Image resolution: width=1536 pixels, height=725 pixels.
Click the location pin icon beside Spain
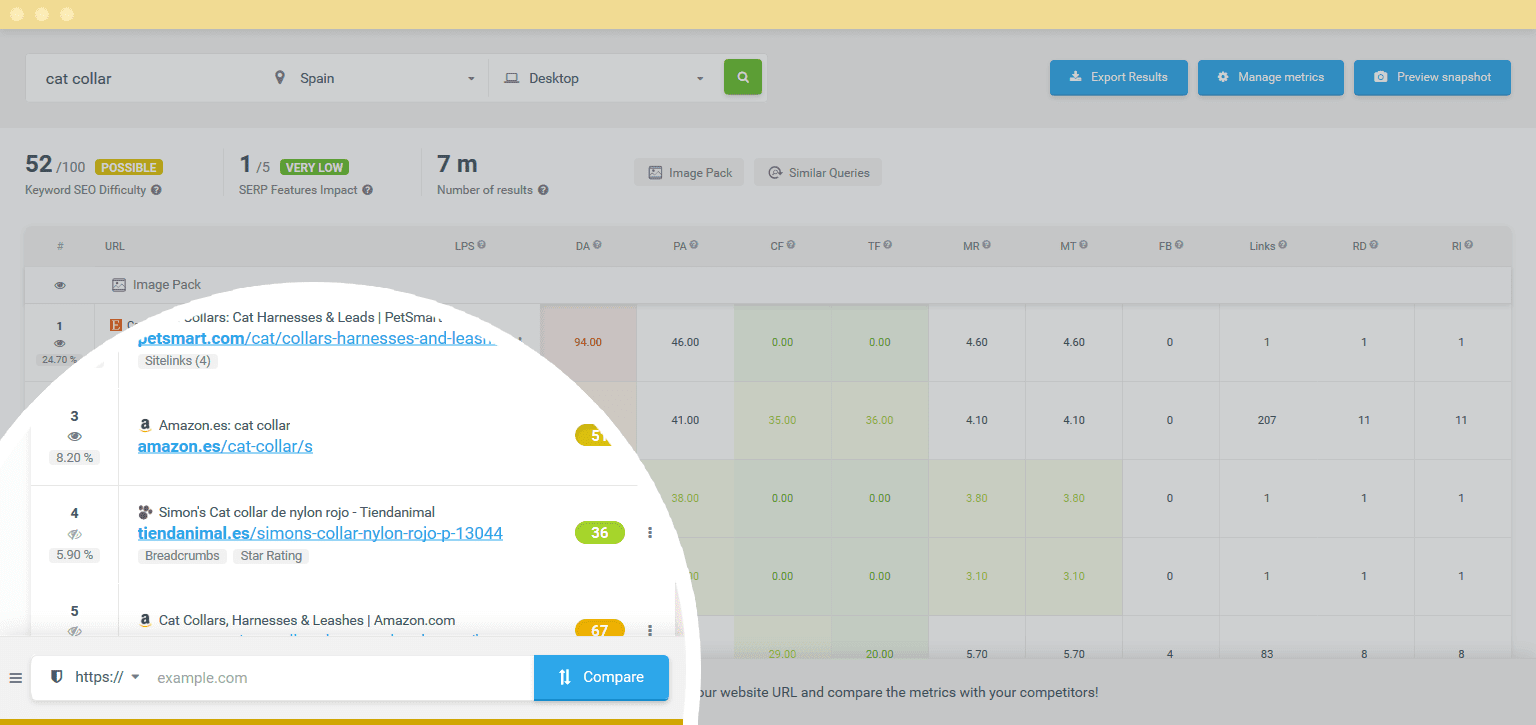click(x=280, y=78)
